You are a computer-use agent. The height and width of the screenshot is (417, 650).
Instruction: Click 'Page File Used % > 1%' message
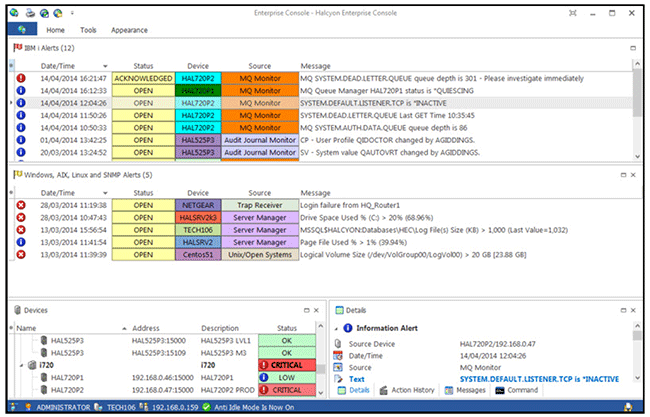coord(354,242)
